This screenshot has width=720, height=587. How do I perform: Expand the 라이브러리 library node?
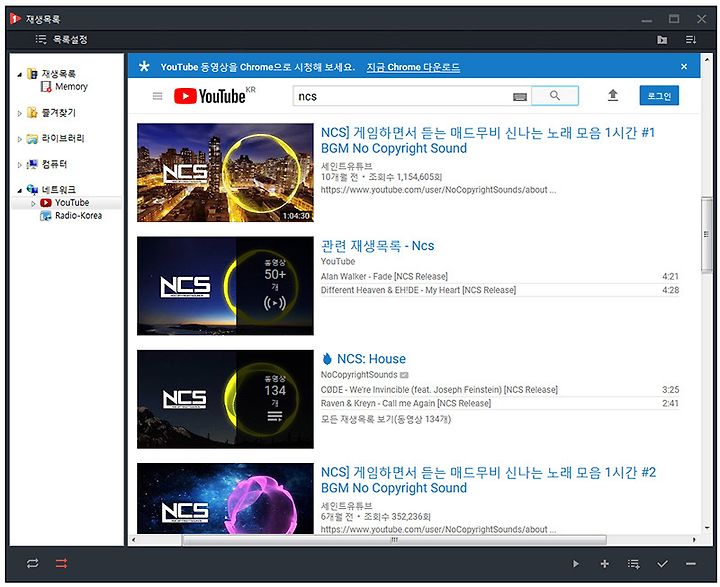(19, 139)
